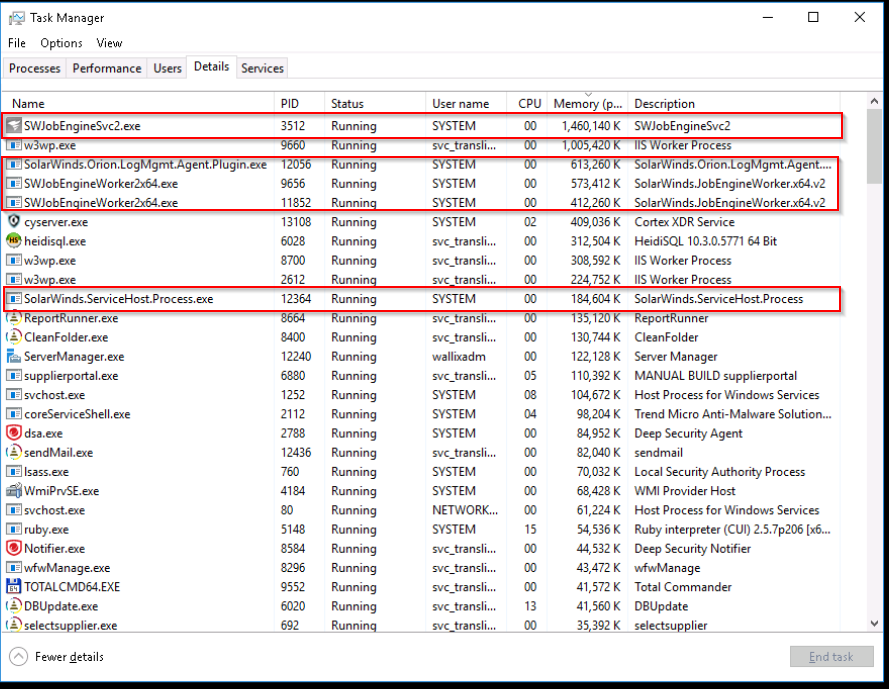Image resolution: width=889 pixels, height=689 pixels.
Task: Click the HeidiSQL 10.3.0.5771 64 Bit description
Action: [x=705, y=241]
